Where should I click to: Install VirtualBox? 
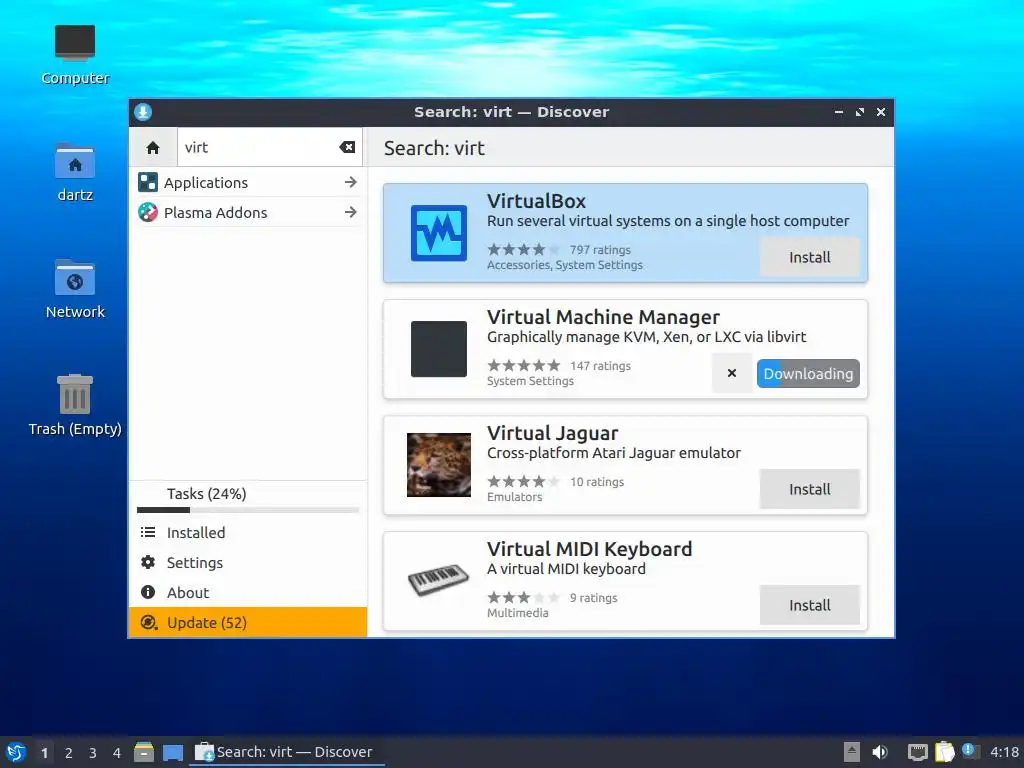pos(810,257)
